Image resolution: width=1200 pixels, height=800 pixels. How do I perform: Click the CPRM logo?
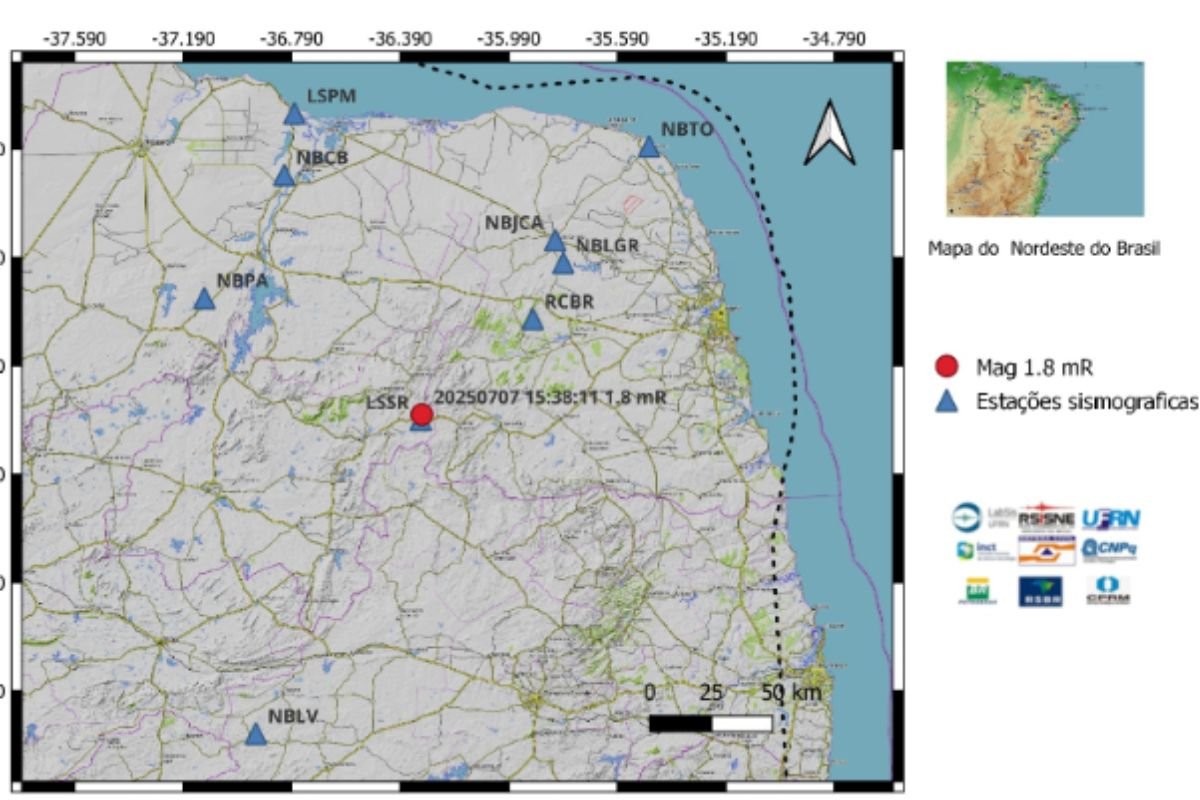click(x=1107, y=590)
